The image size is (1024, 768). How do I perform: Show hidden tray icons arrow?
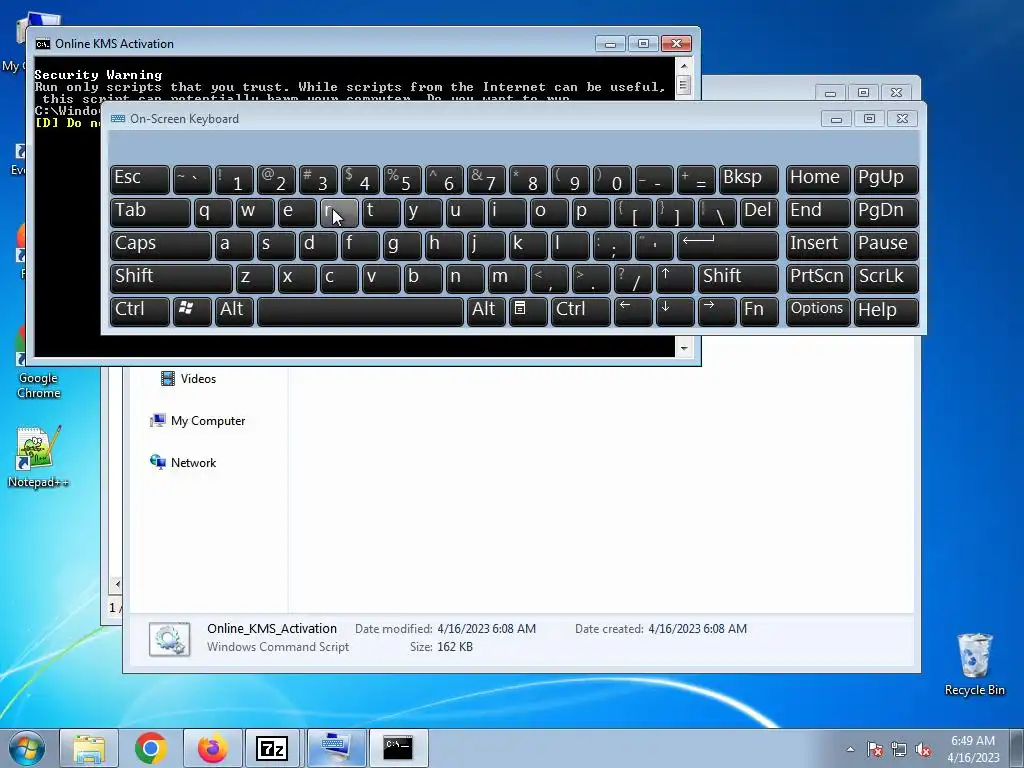[x=850, y=749]
